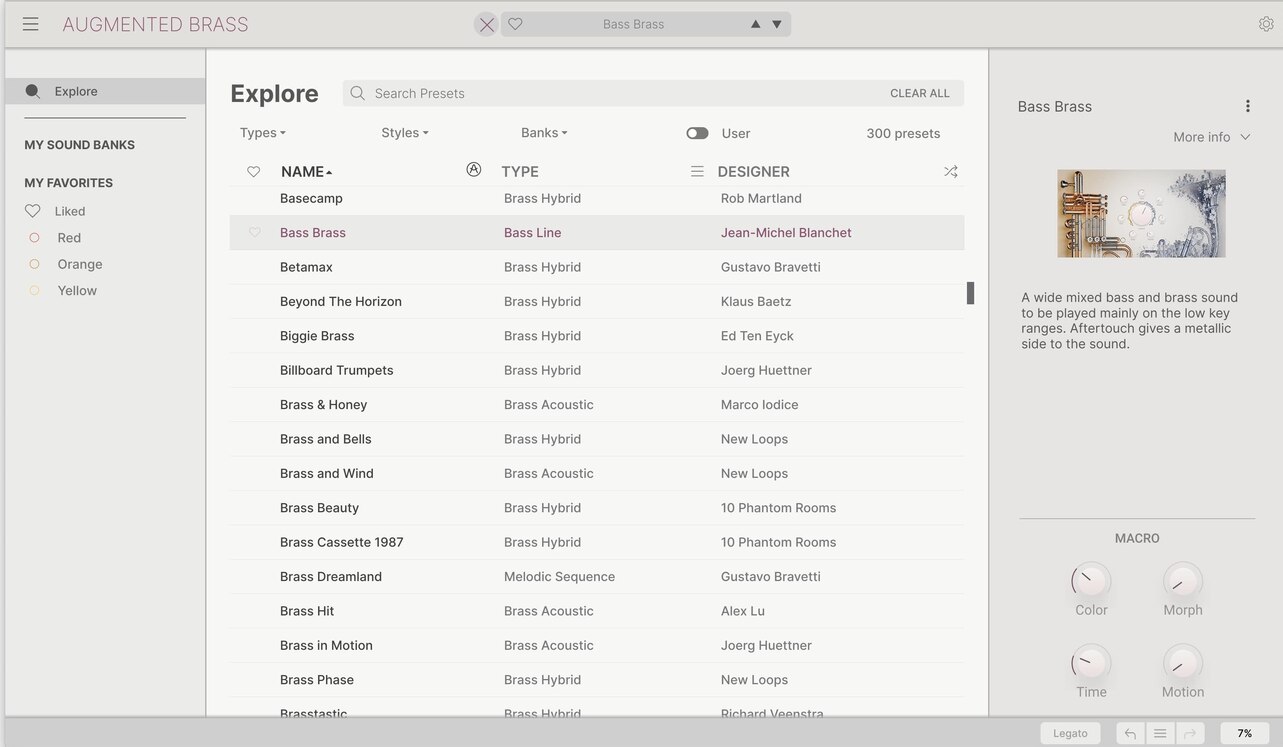Image resolution: width=1283 pixels, height=747 pixels.
Task: Click the Color macro knob
Action: coord(1091,580)
